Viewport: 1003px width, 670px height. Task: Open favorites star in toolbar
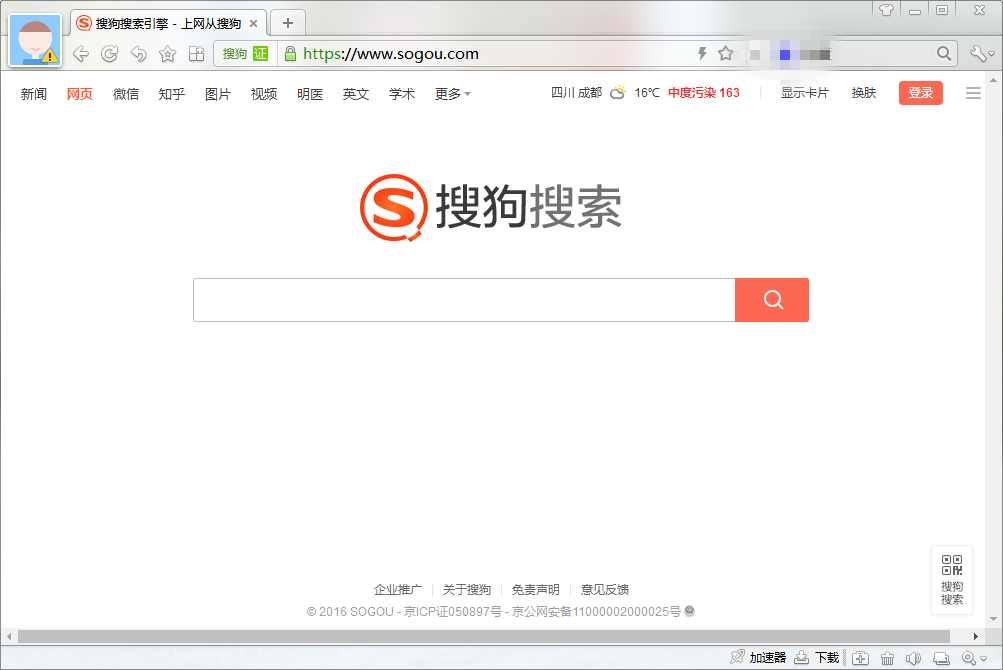pos(168,54)
